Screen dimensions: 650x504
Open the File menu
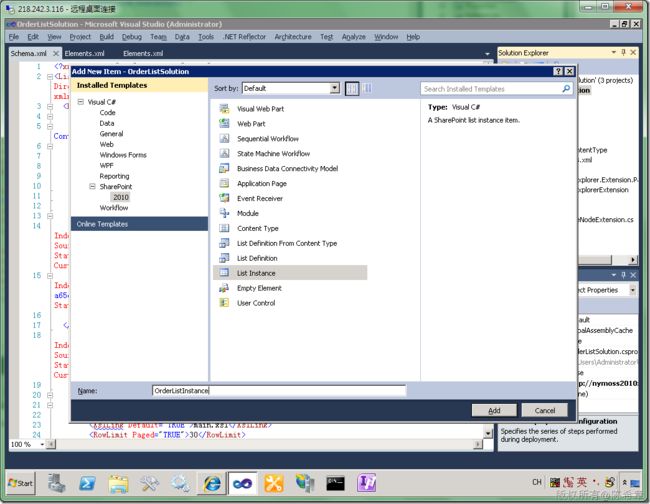[x=14, y=37]
